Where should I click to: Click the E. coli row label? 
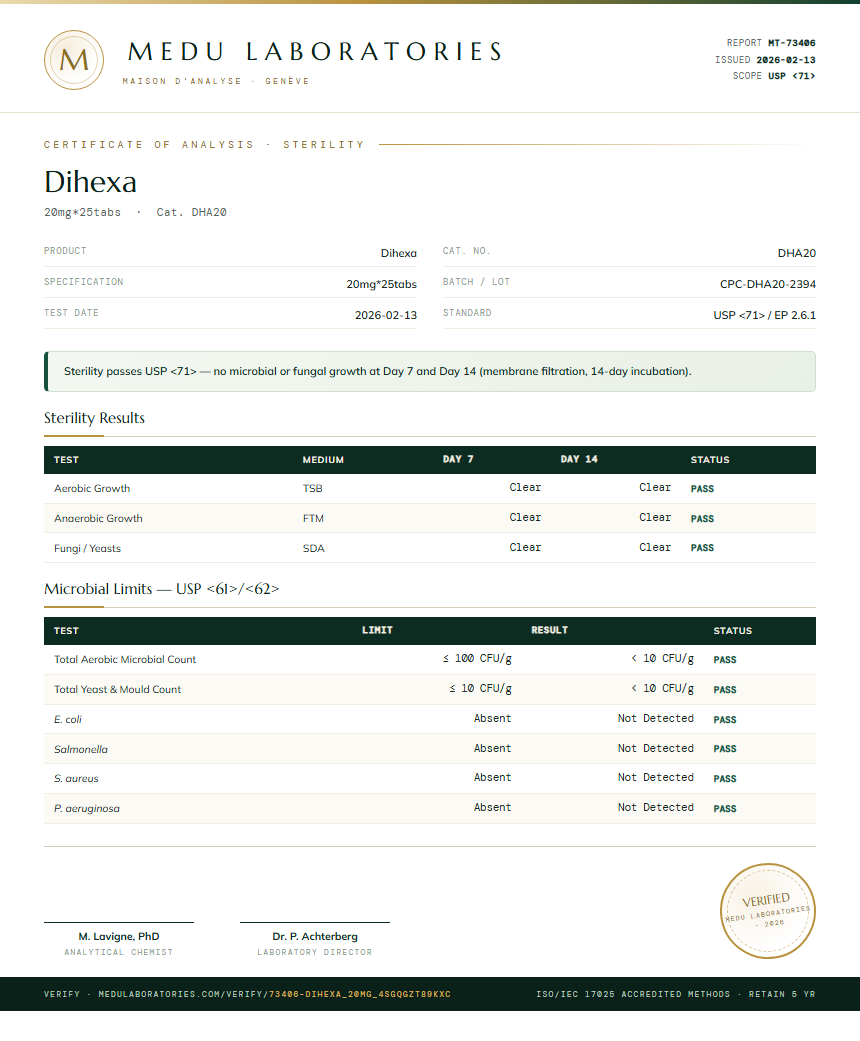(68, 719)
